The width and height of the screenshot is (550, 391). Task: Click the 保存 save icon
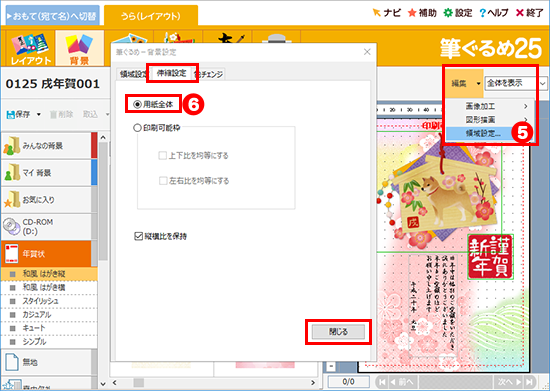pyautogui.click(x=11, y=114)
